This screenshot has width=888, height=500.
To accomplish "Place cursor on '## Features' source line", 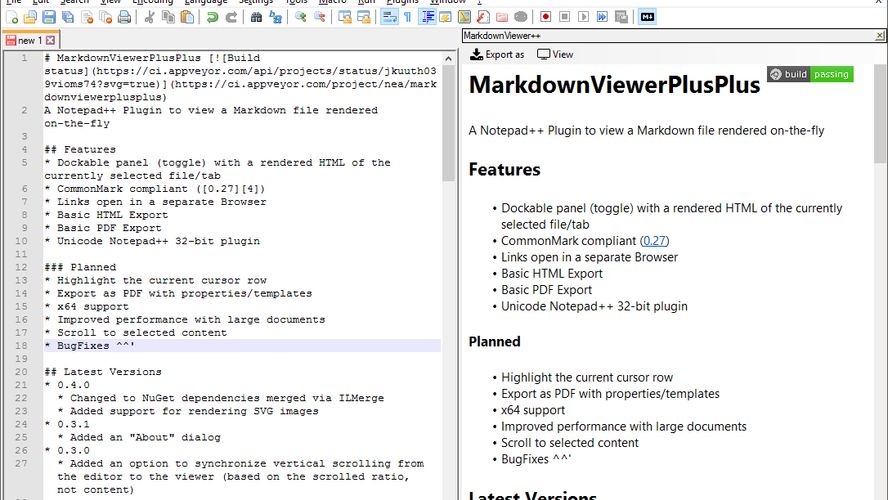I will [80, 149].
